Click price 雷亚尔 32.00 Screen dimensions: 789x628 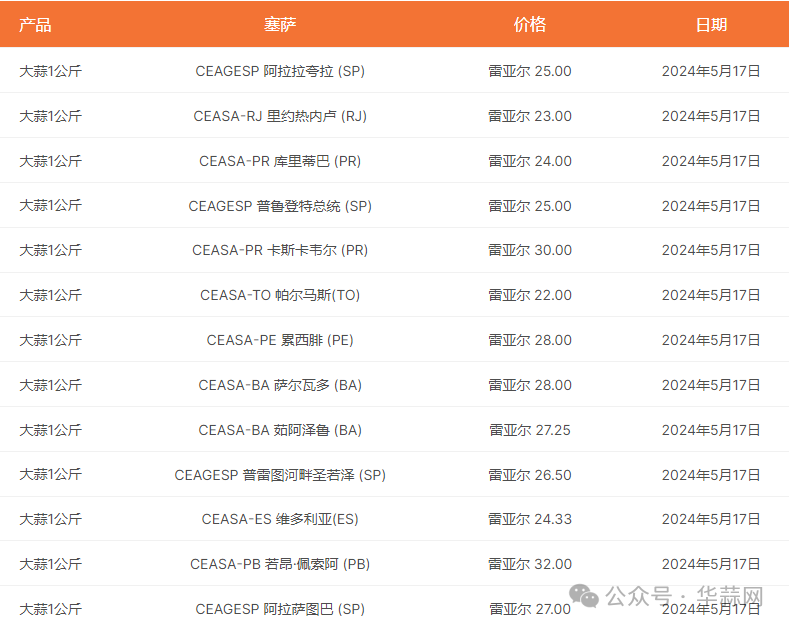pos(530,564)
